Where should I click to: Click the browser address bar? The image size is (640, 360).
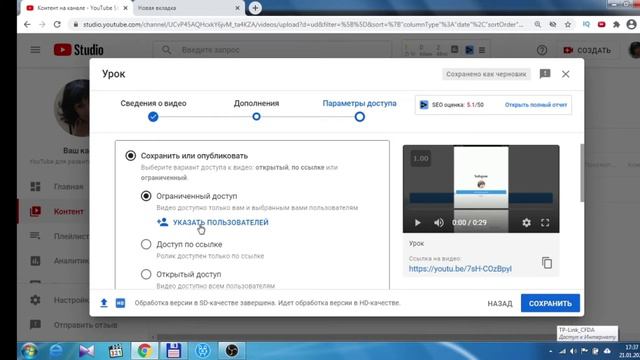point(302,24)
